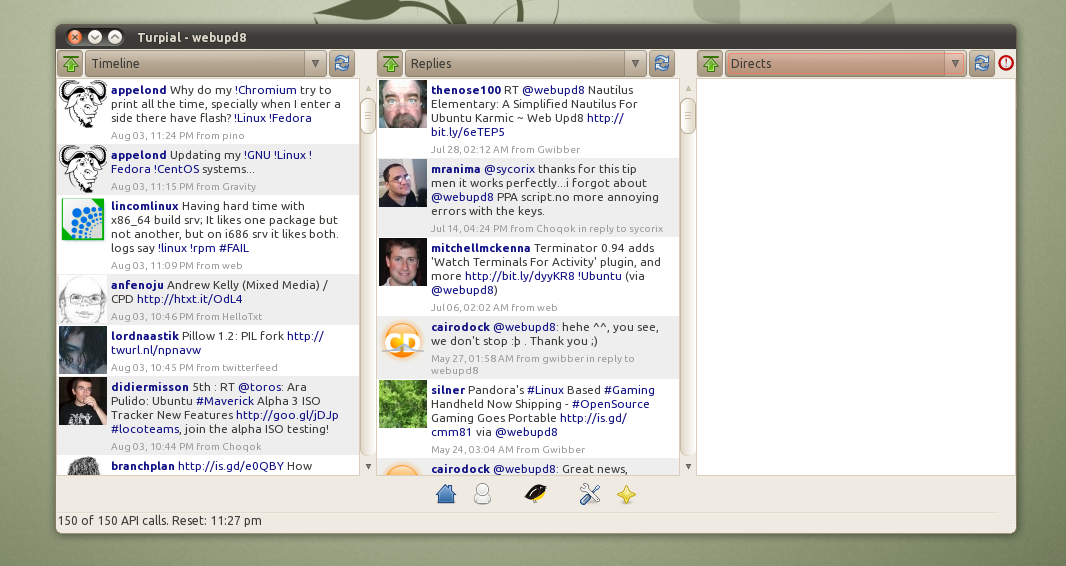The width and height of the screenshot is (1066, 566).
Task: Click the Timeline scroll down arrow
Action: [368, 466]
